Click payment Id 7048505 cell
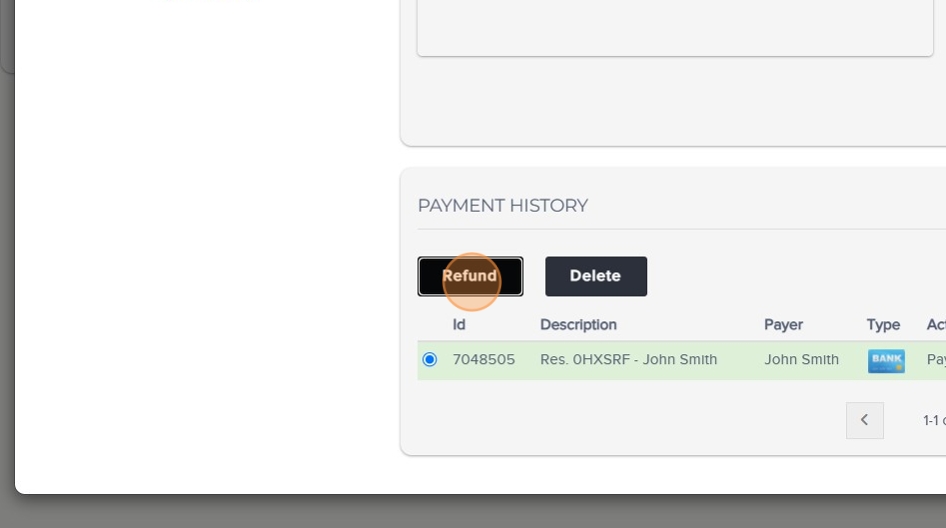The width and height of the screenshot is (946, 528). 484,360
